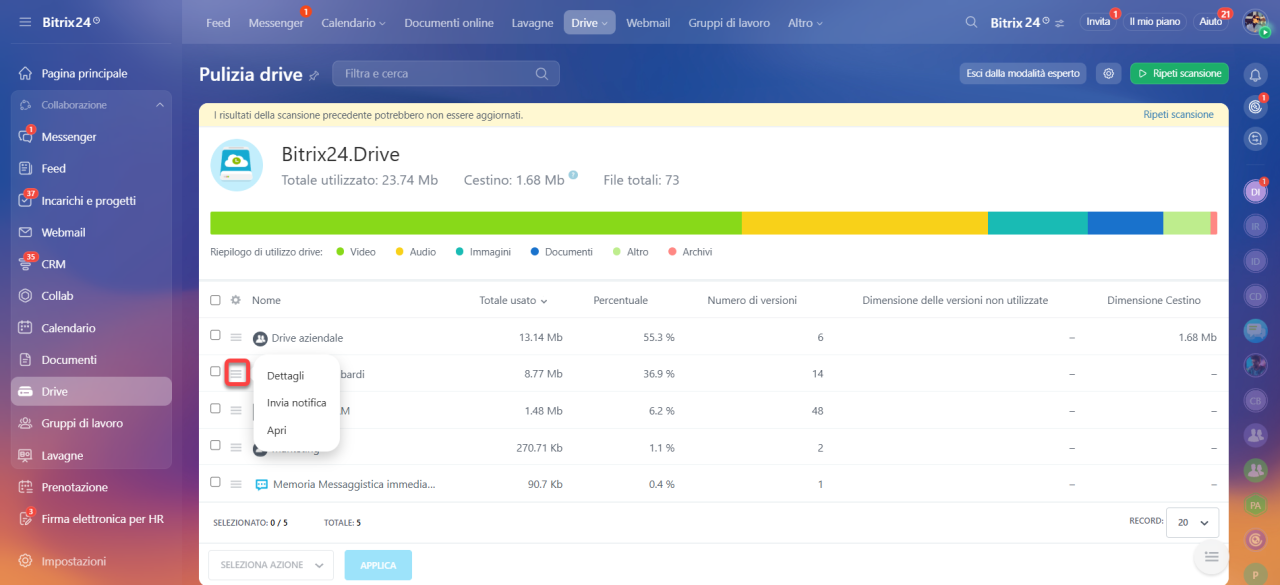
Task: Click the Incarichi e progetti sidebar icon
Action: point(26,200)
